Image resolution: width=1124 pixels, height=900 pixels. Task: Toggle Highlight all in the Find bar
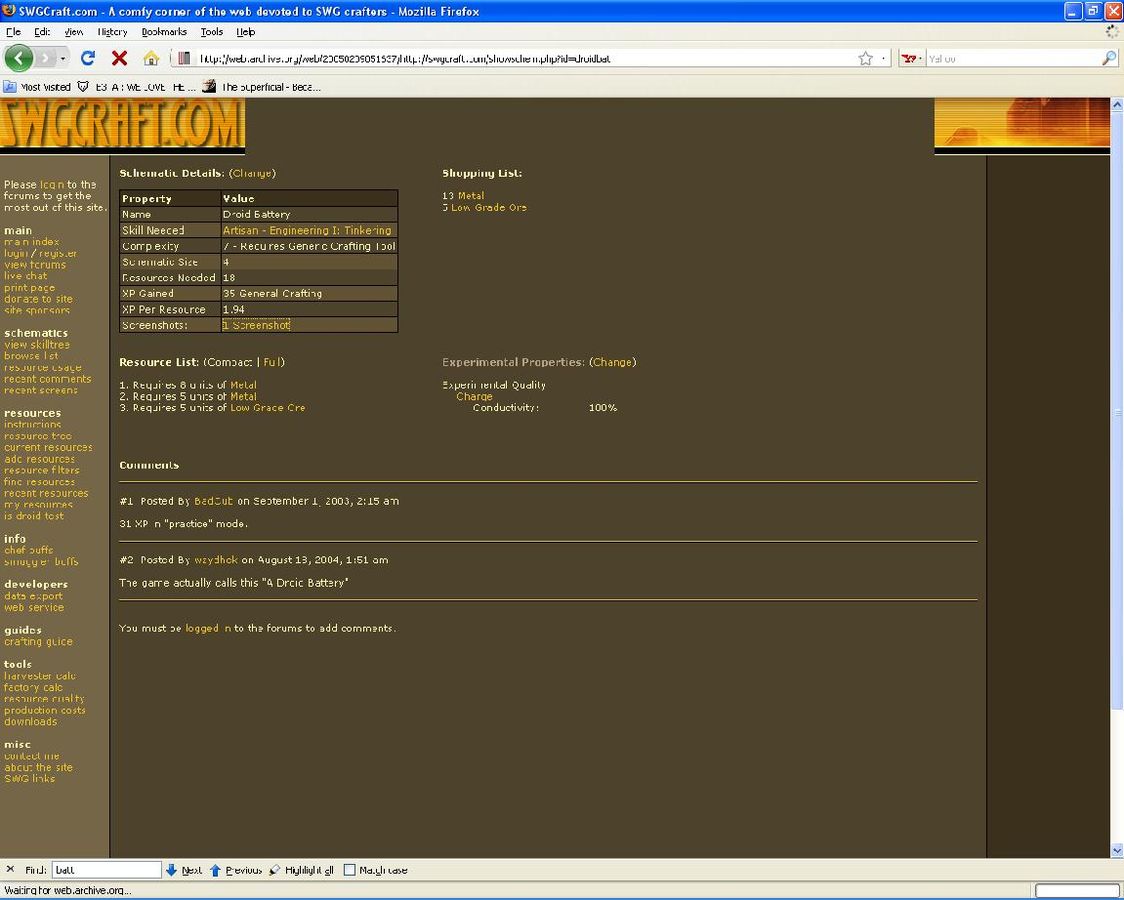tap(300, 870)
